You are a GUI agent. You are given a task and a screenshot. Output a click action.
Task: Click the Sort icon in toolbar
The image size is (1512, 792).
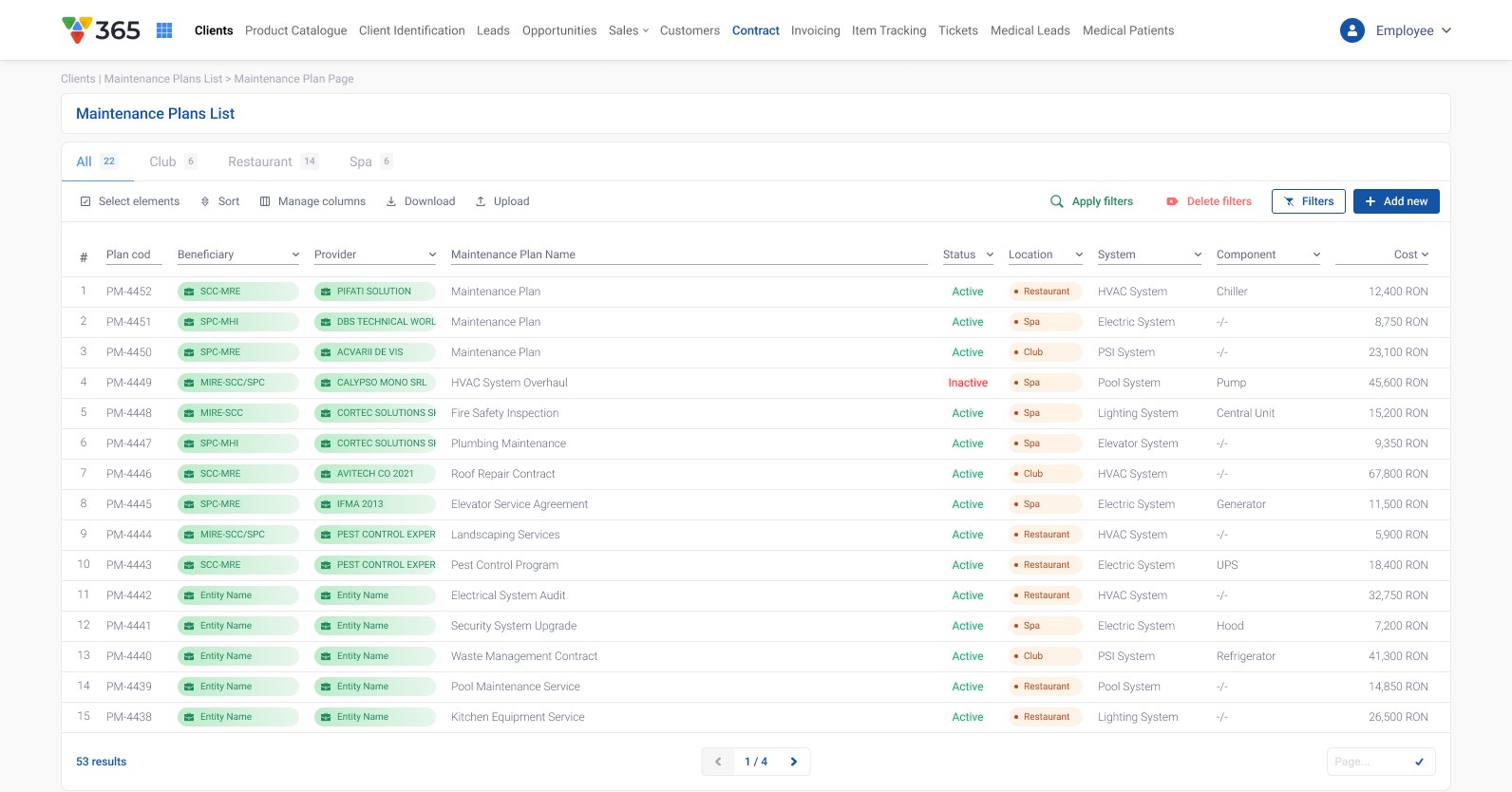205,201
